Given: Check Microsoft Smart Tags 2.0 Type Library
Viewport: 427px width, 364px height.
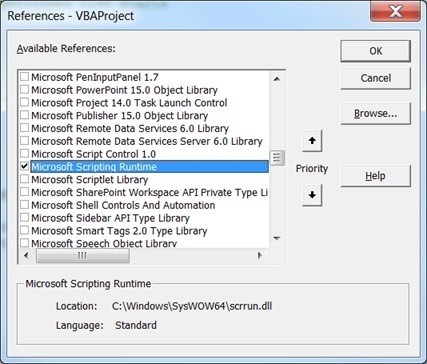Looking at the screenshot, I should pyautogui.click(x=24, y=231).
